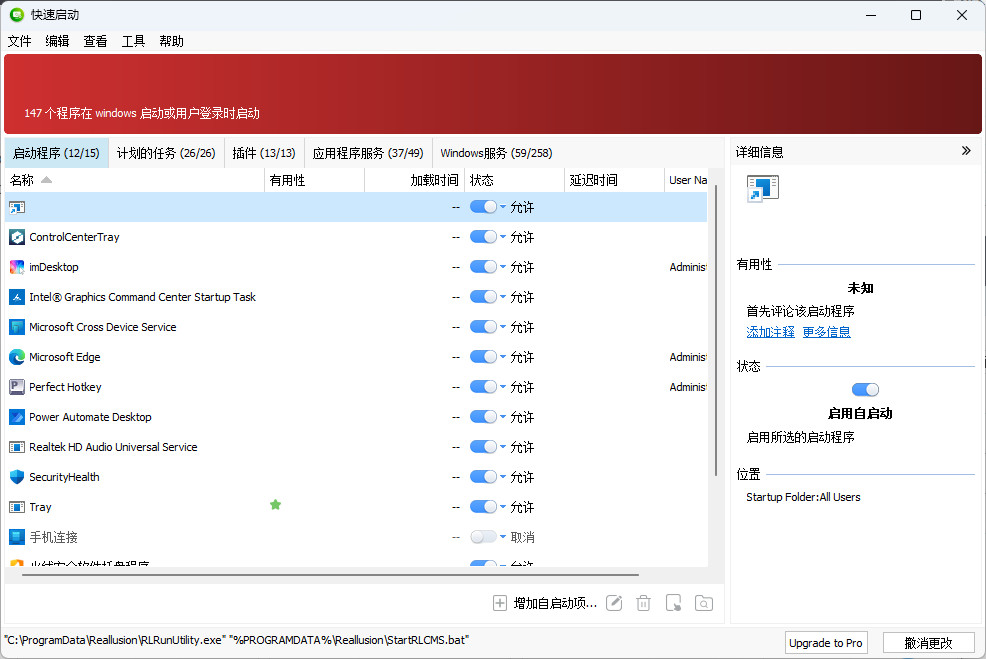Click the Power Automate Desktop icon

[x=17, y=417]
